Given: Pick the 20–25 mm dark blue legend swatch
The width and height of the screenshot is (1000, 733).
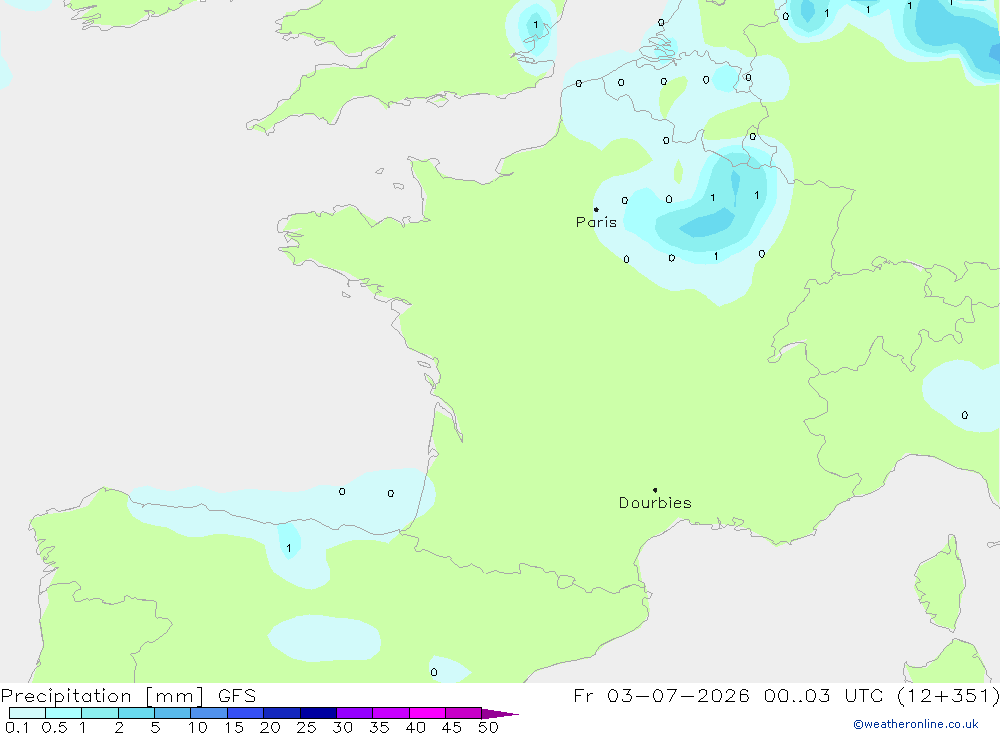Looking at the screenshot, I should coord(281,713).
